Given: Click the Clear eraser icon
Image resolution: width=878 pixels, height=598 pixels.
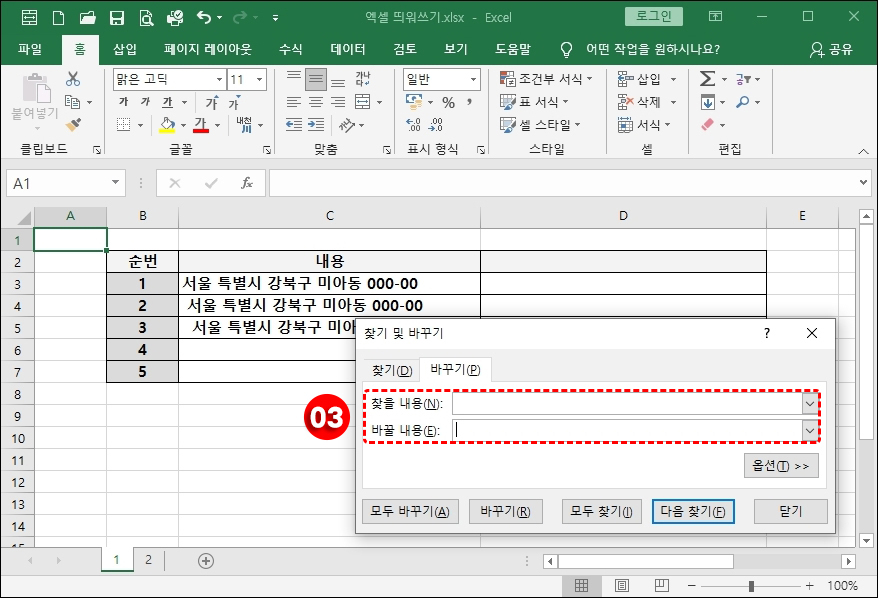Looking at the screenshot, I should tap(708, 124).
